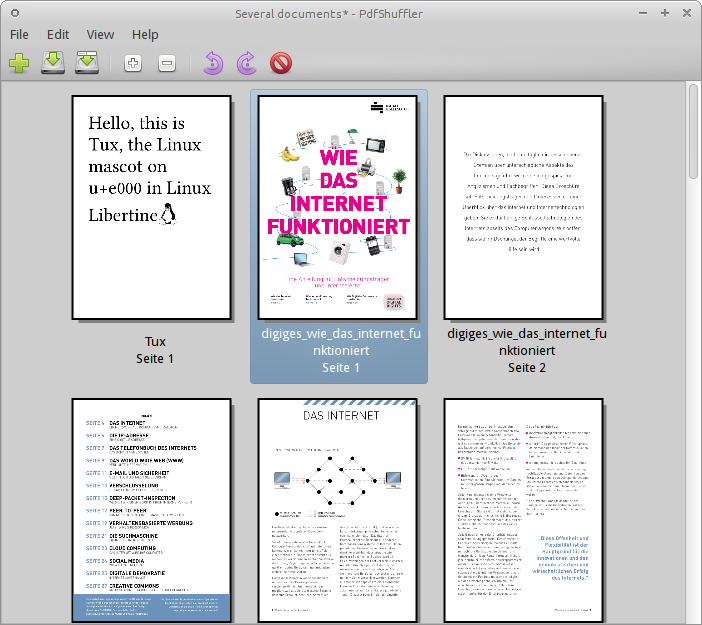Select the 'Das Internet' network diagram page
This screenshot has height=625, width=702.
point(338,510)
